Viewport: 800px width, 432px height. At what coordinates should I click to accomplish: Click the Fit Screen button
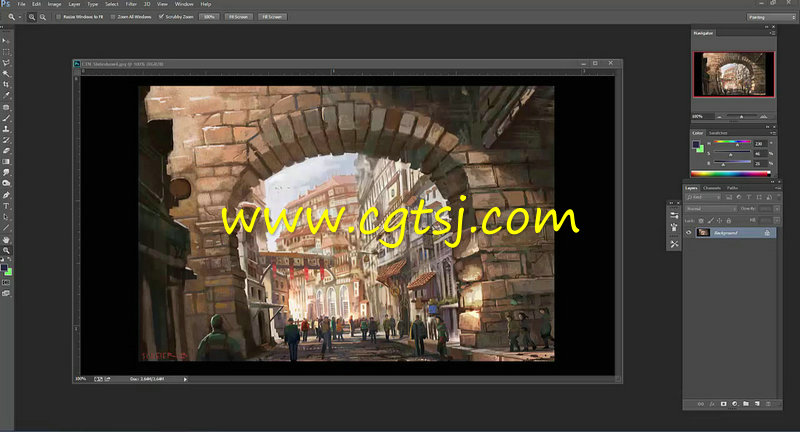tap(238, 17)
